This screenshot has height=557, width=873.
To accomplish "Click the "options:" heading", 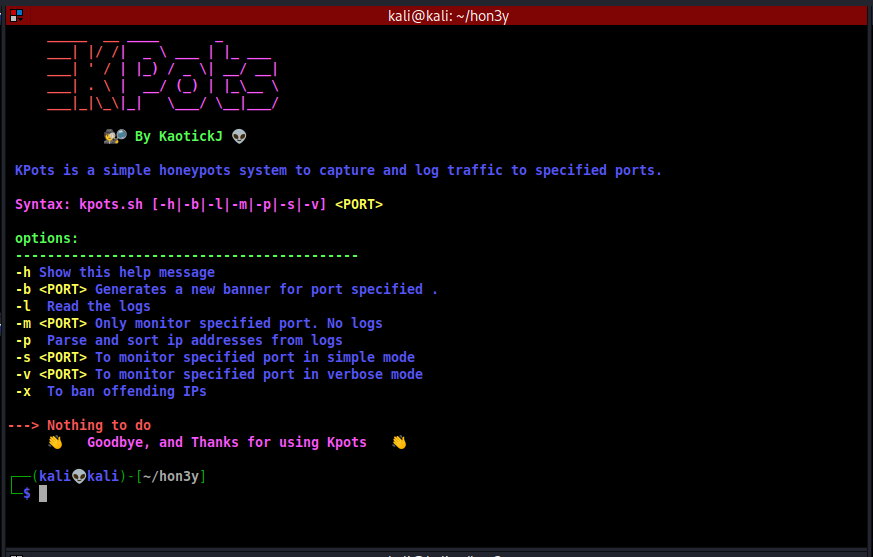I will (46, 238).
